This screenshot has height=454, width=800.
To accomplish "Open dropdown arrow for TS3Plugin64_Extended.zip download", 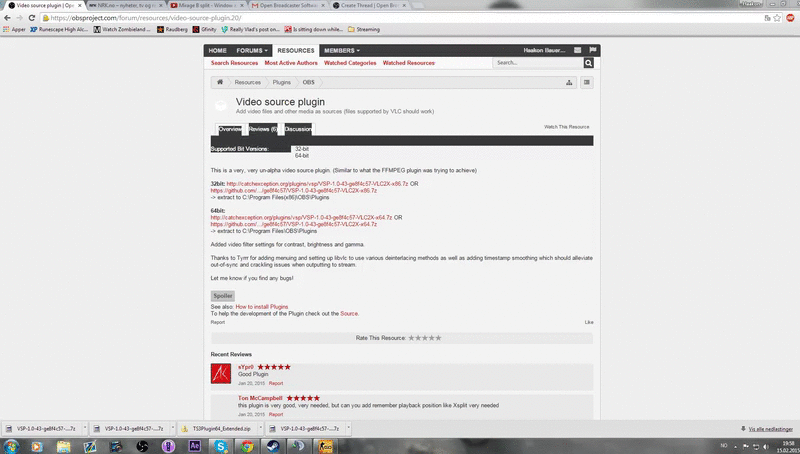I will point(261,428).
